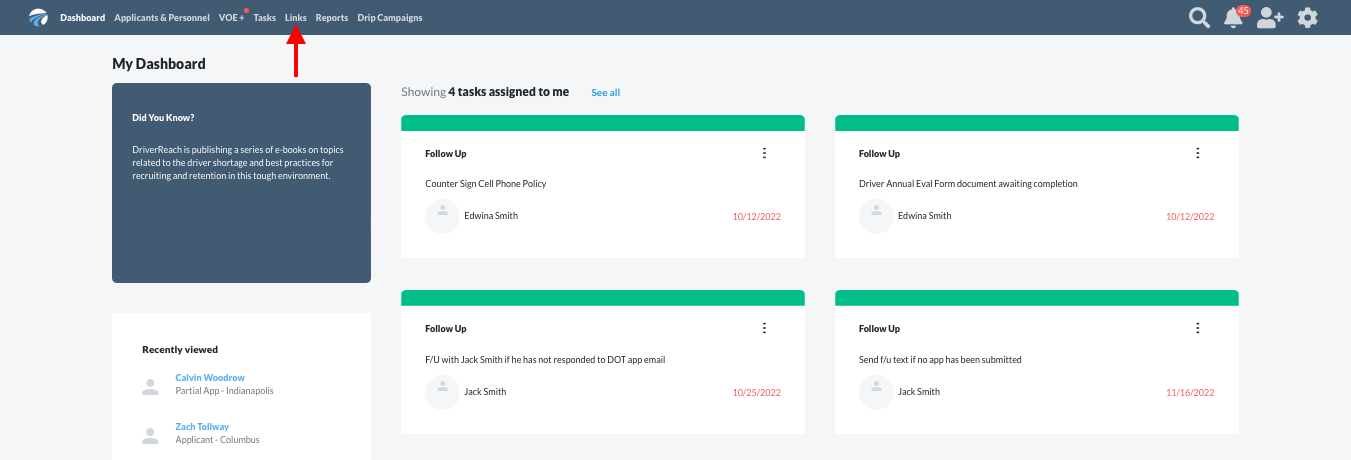
Task: Open Applicants & Personnel menu
Action: pos(162,18)
